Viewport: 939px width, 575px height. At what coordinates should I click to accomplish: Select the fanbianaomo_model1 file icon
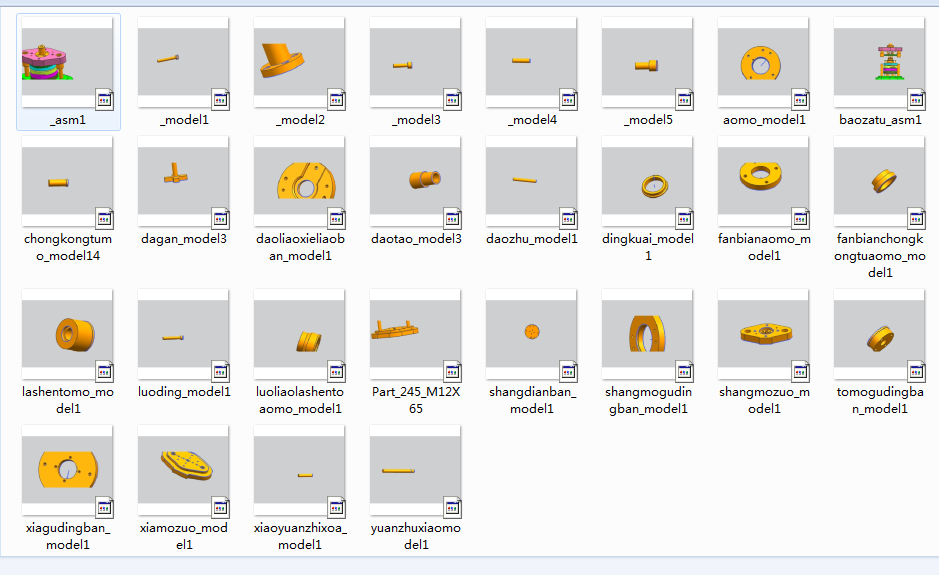tap(764, 181)
